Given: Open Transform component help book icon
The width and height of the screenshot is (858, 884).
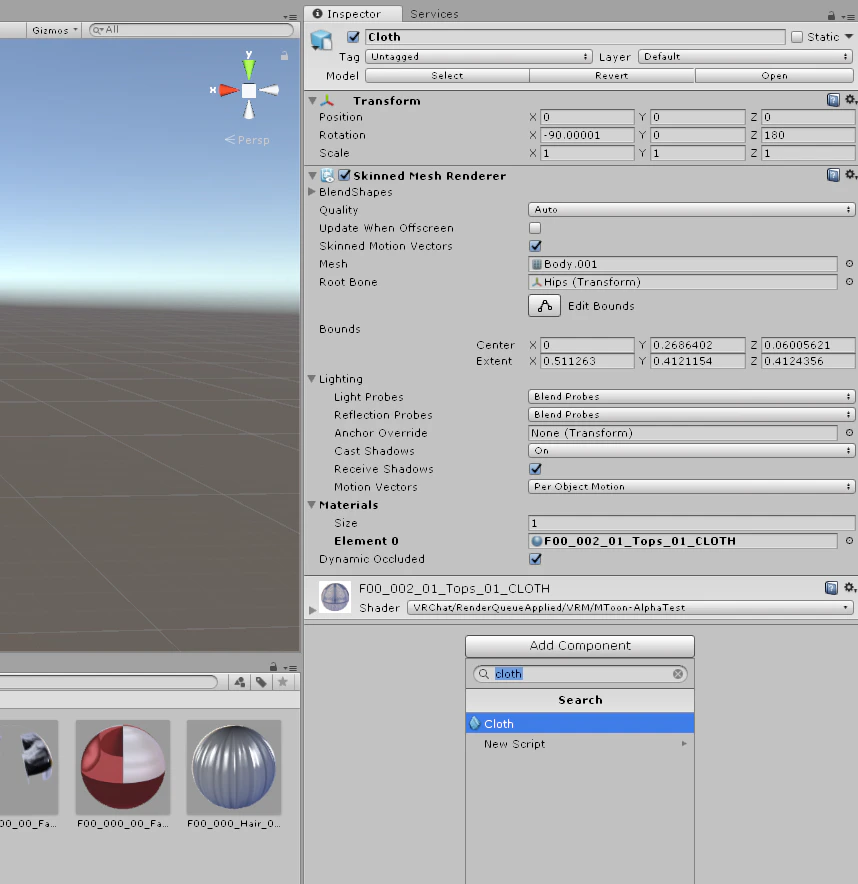Looking at the screenshot, I should (833, 100).
